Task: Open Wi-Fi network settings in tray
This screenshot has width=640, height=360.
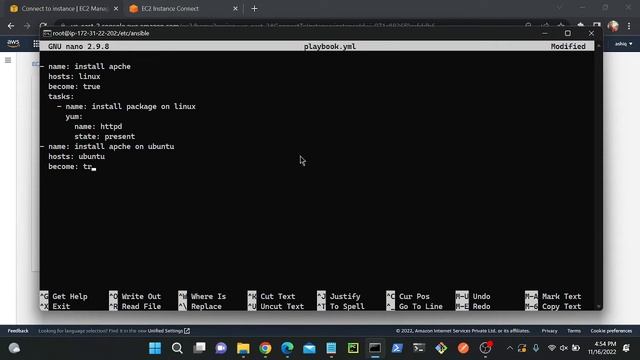Action: (551, 348)
